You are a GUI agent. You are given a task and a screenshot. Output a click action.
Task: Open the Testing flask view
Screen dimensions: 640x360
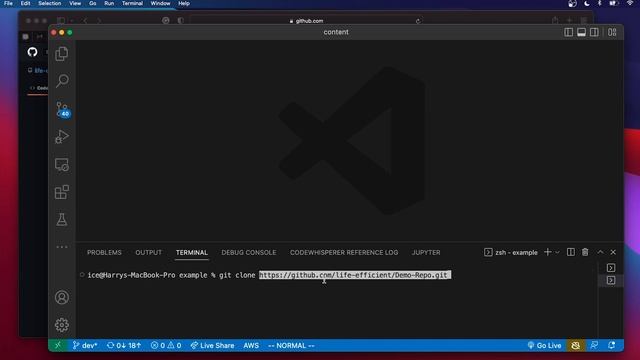pyautogui.click(x=62, y=220)
